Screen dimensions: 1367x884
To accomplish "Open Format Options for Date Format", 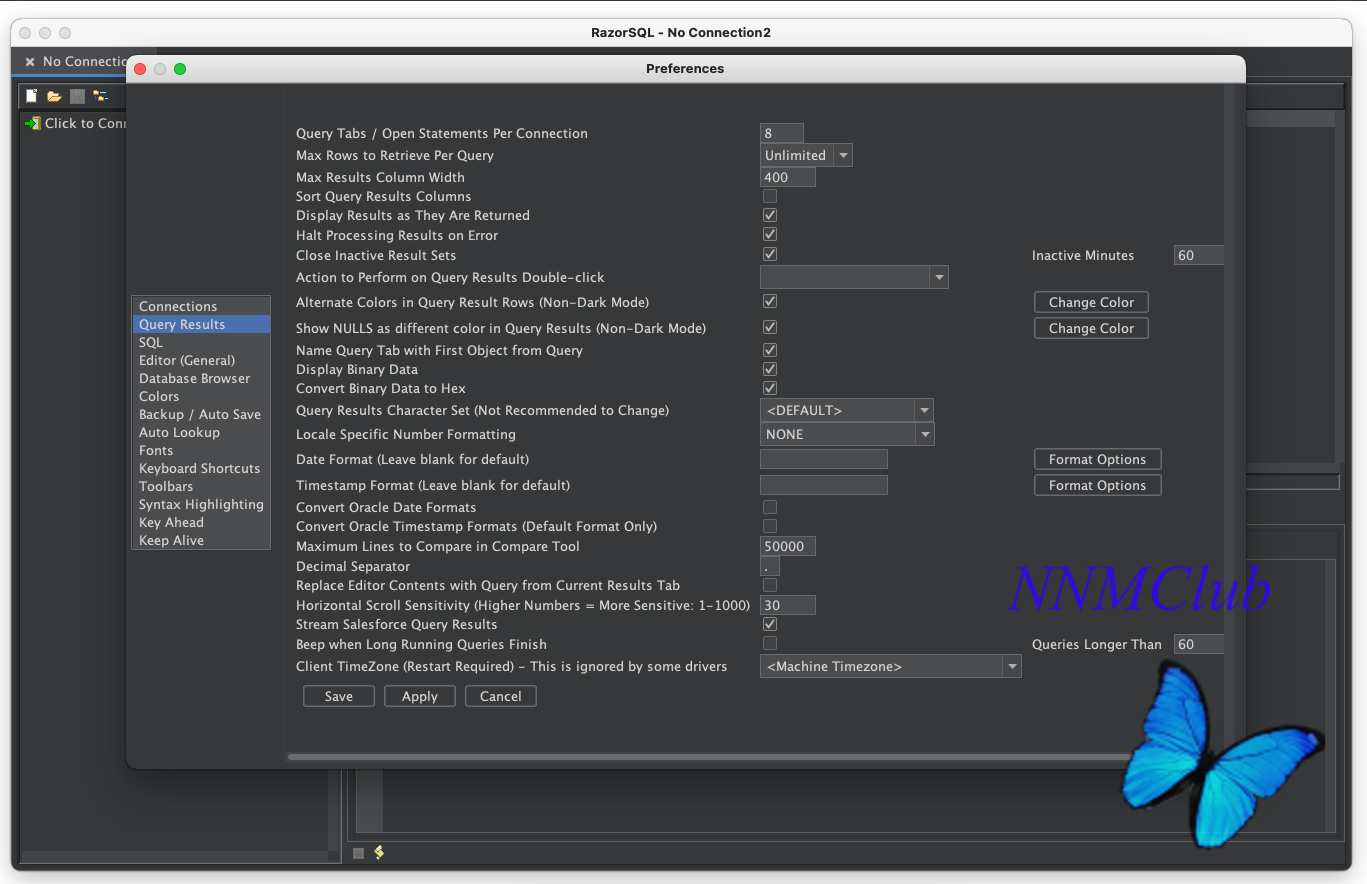I will pos(1097,459).
